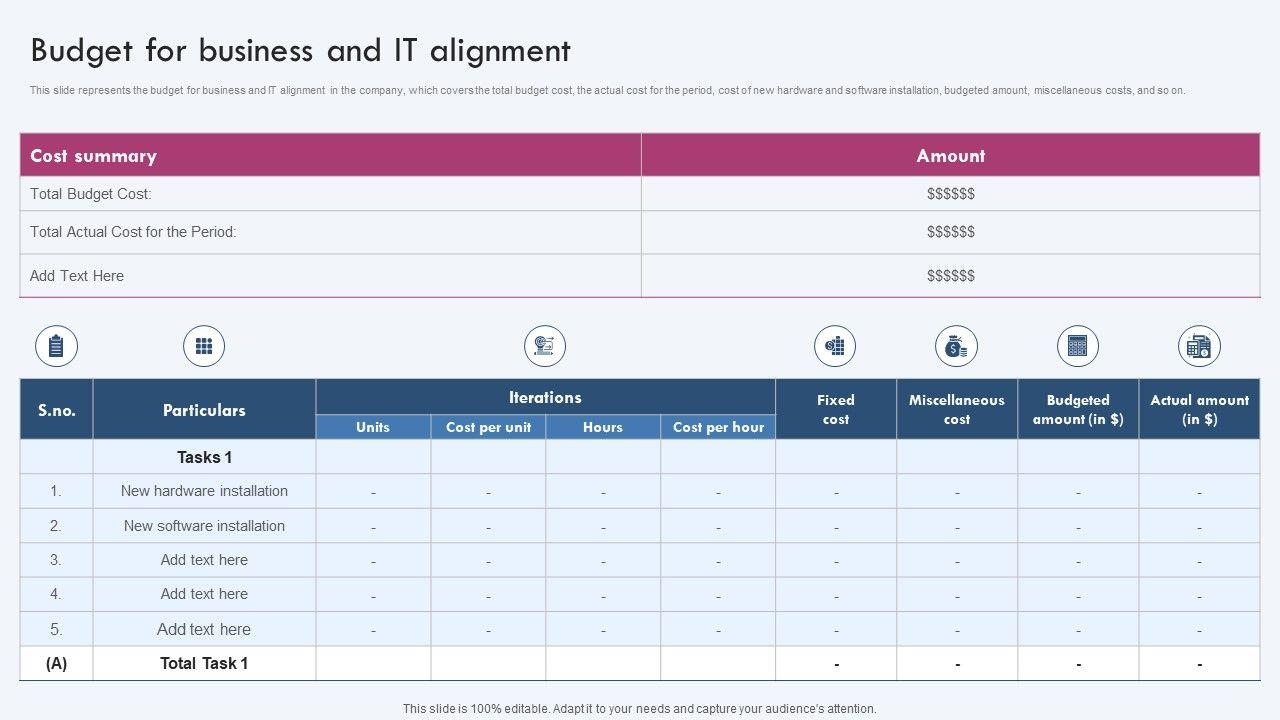Click 'New software installation' row label
The width and height of the screenshot is (1280, 720).
[204, 526]
